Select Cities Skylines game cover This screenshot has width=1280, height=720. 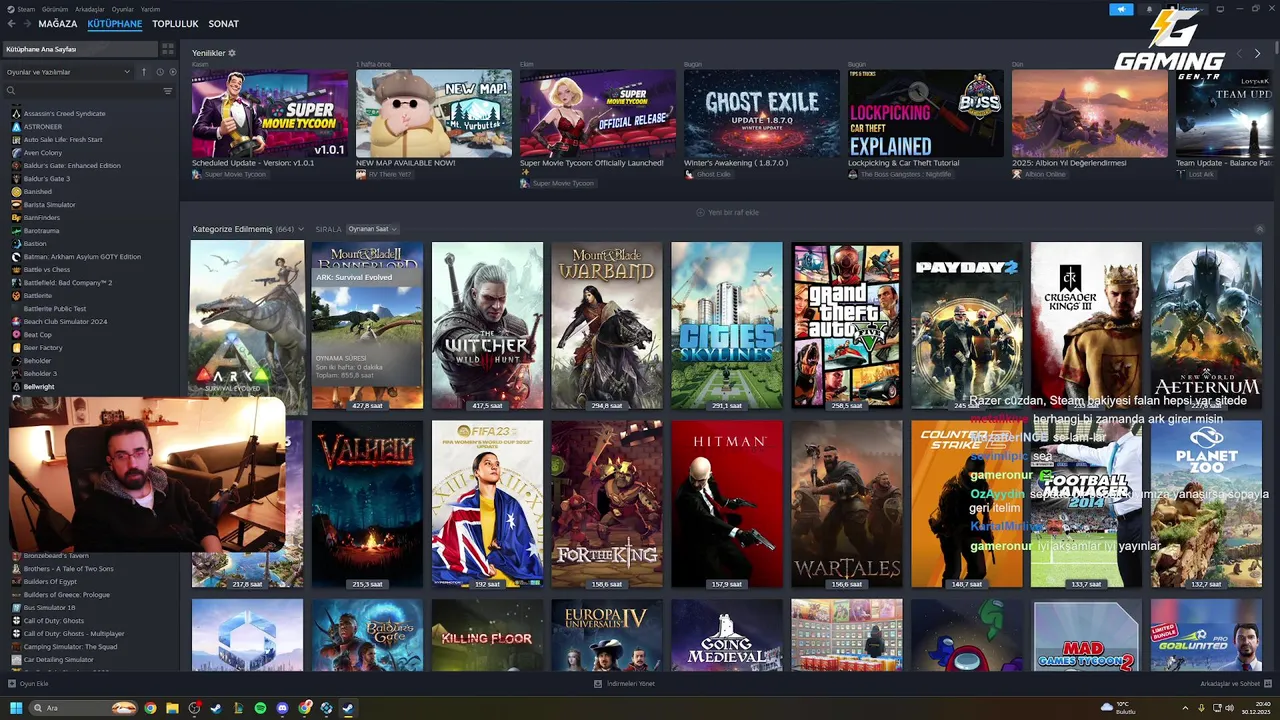pyautogui.click(x=727, y=325)
